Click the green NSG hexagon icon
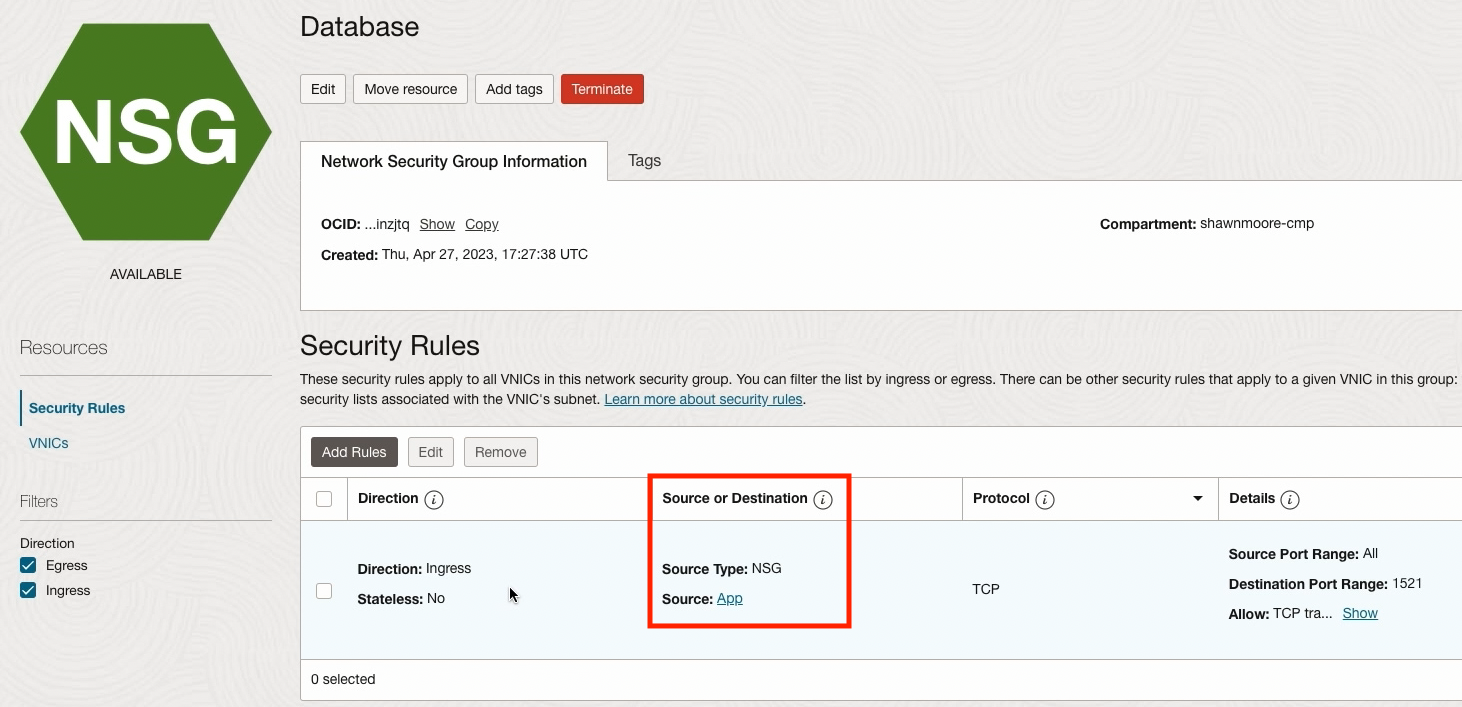This screenshot has height=707, width=1462. pos(146,132)
